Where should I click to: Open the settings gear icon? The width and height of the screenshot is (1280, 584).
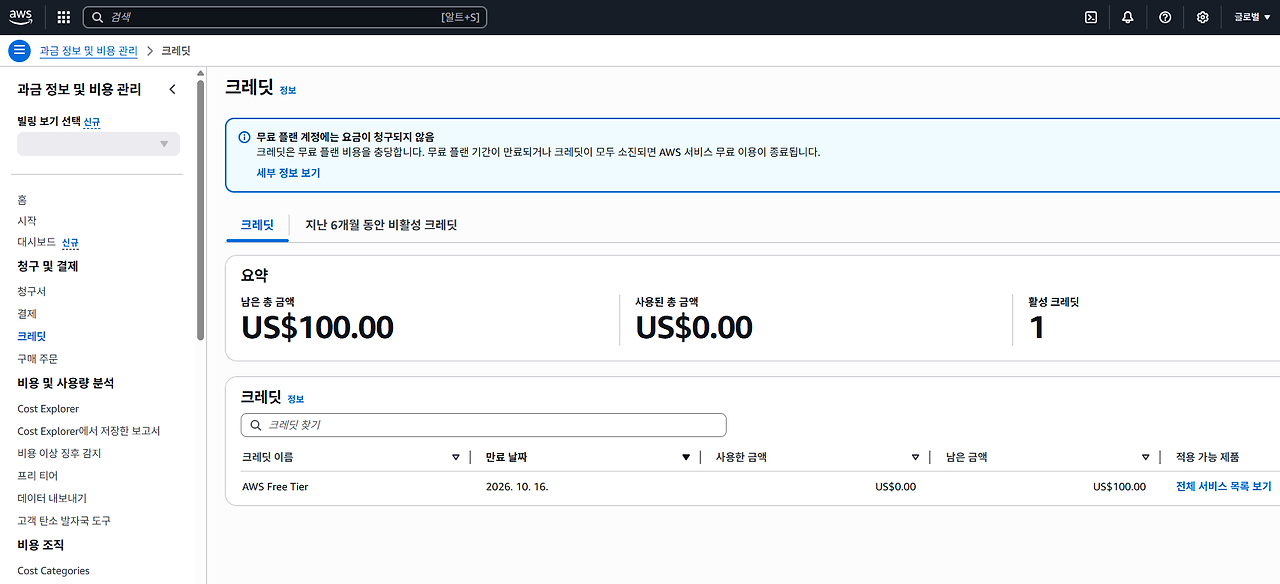click(1203, 17)
